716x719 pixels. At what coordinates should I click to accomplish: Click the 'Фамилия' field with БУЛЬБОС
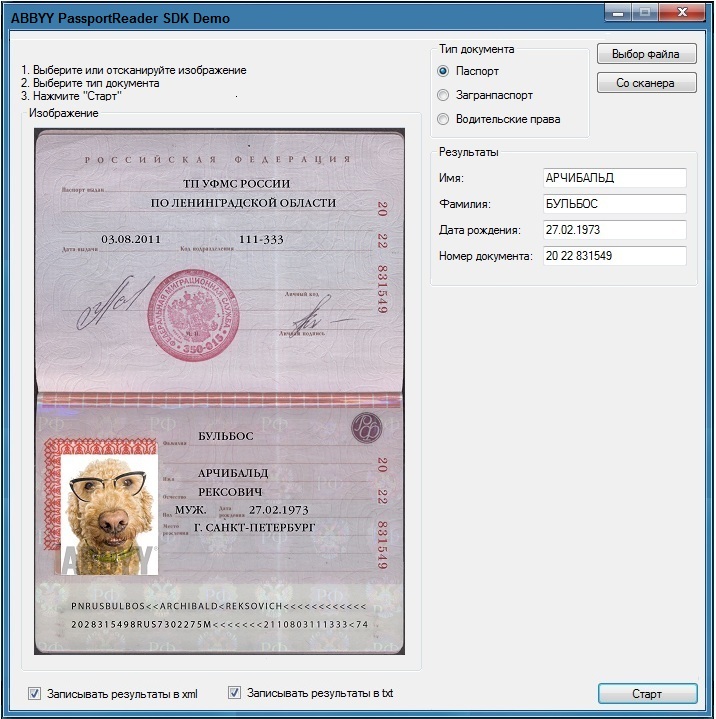tap(615, 204)
